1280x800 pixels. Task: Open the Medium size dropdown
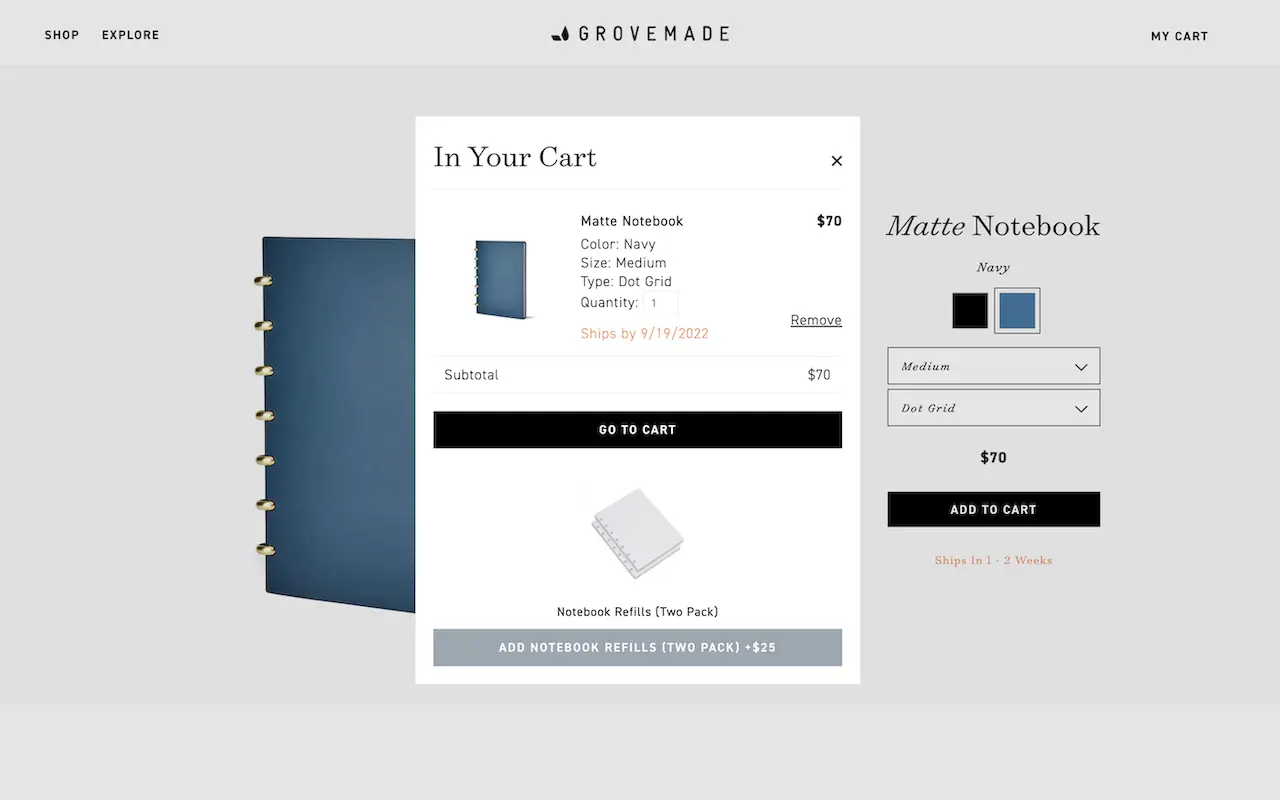click(x=993, y=366)
